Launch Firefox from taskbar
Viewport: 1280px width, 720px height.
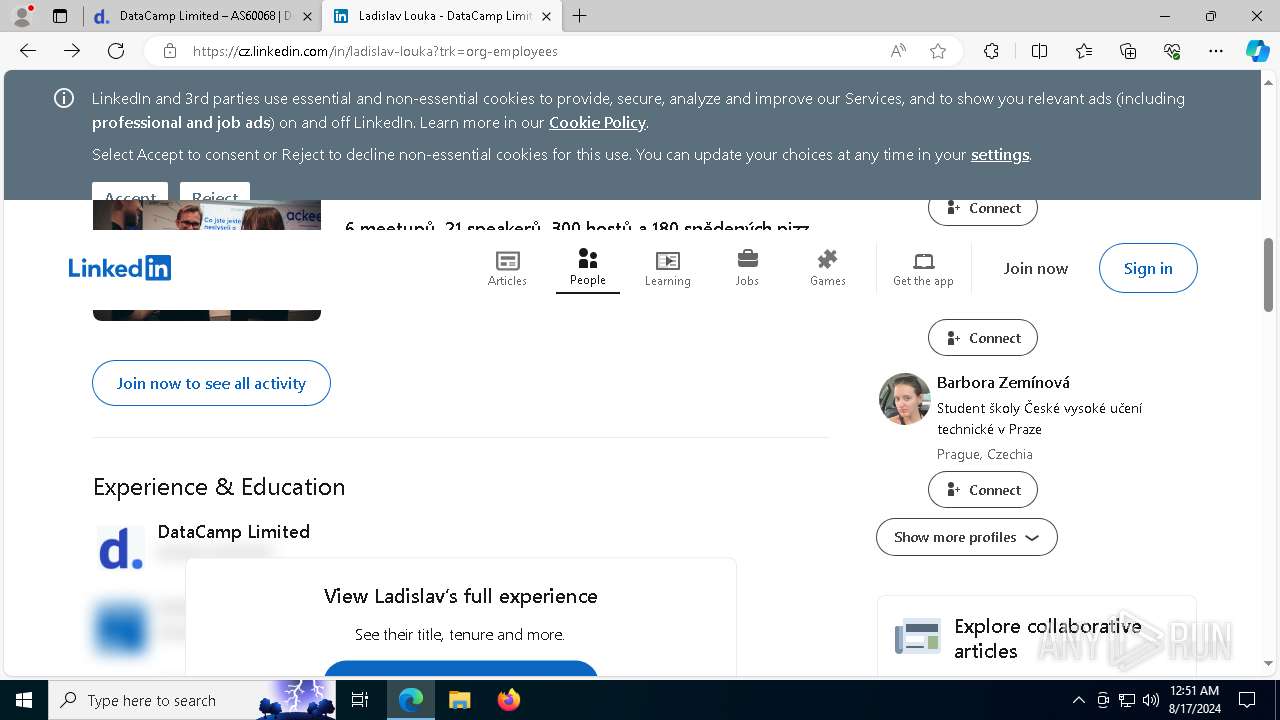508,700
